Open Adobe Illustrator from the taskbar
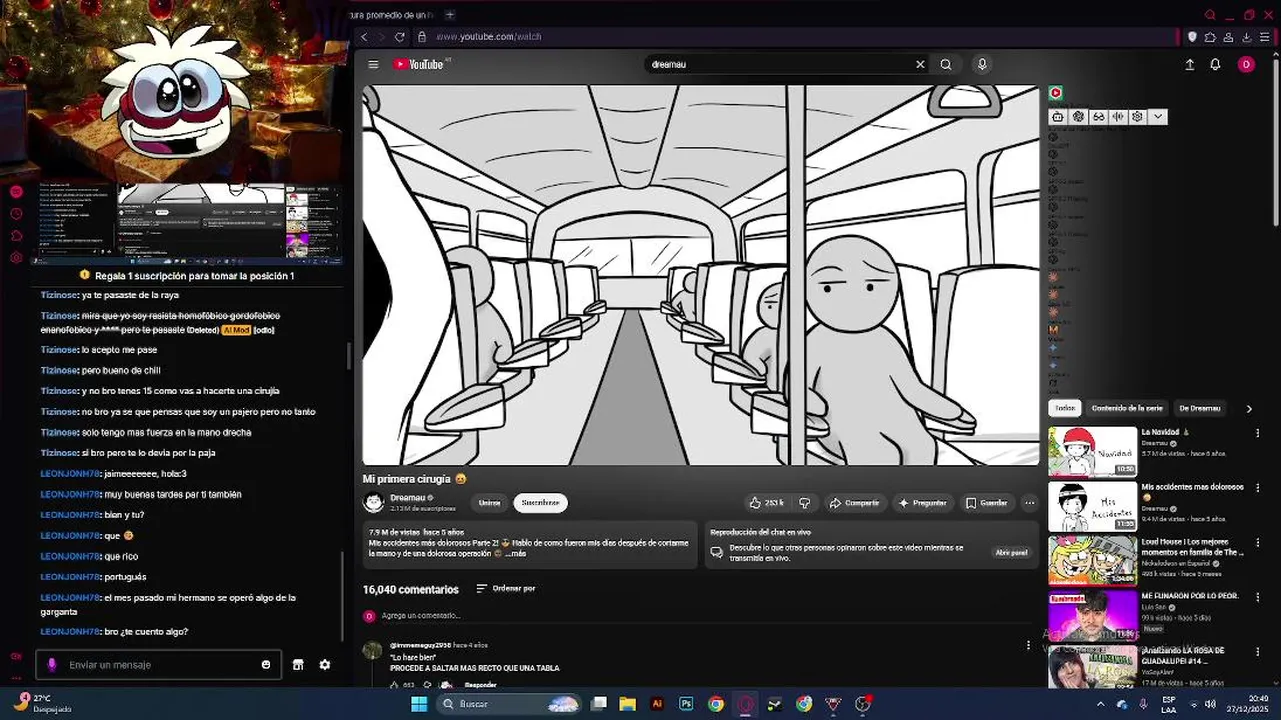The width and height of the screenshot is (1281, 720). tap(657, 704)
